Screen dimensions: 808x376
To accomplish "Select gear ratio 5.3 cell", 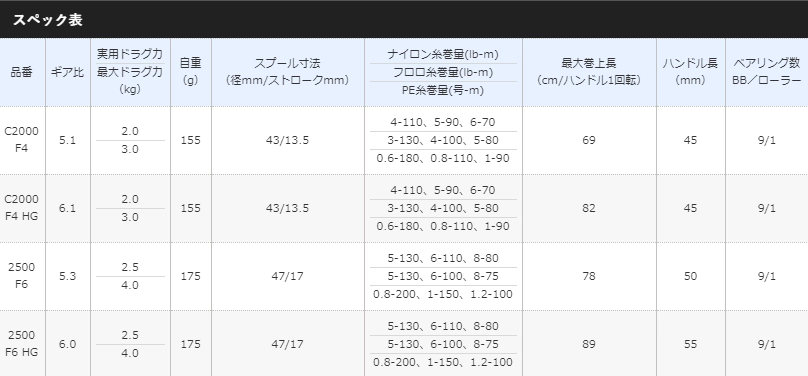I will [68, 276].
